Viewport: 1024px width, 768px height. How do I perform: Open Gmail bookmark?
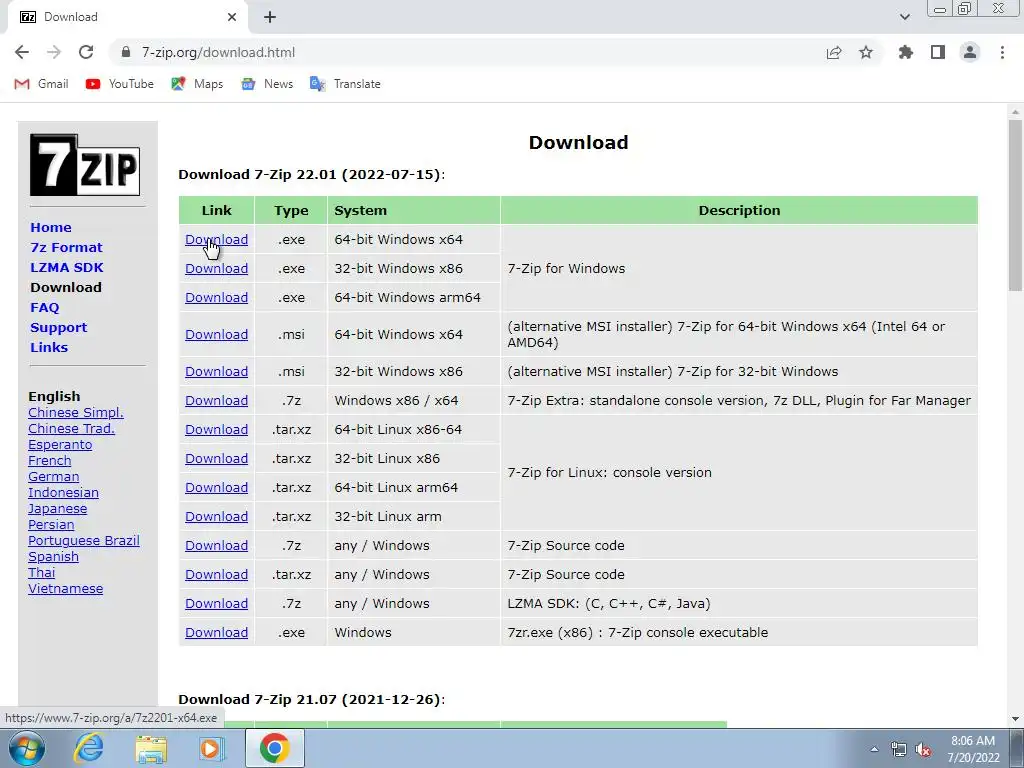click(x=41, y=84)
